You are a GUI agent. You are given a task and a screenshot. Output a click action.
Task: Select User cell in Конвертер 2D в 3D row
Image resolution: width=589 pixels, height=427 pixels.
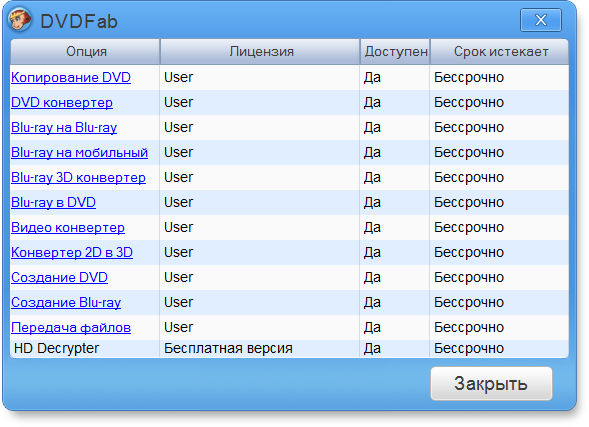click(260, 252)
